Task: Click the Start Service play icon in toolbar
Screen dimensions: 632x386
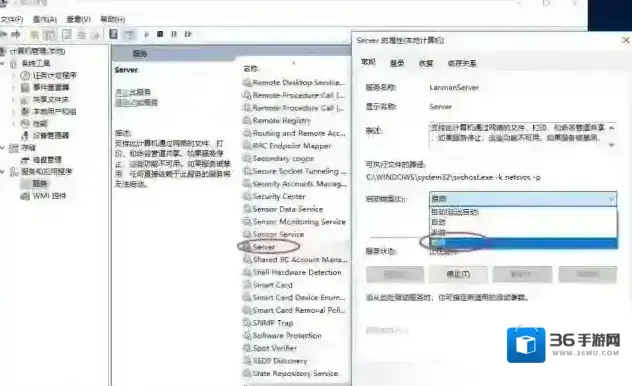Action: (146, 35)
